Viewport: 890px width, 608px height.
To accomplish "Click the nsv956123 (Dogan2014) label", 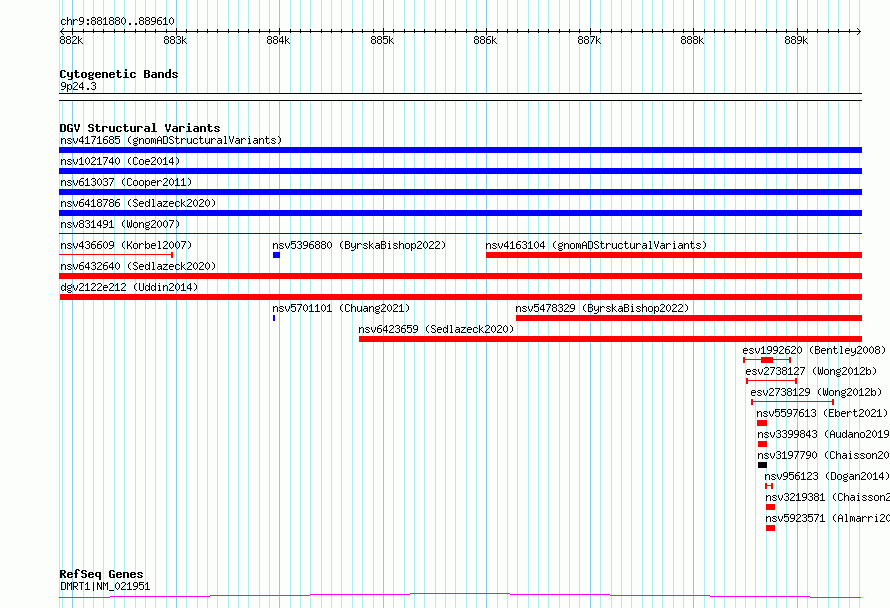I will pos(826,476).
